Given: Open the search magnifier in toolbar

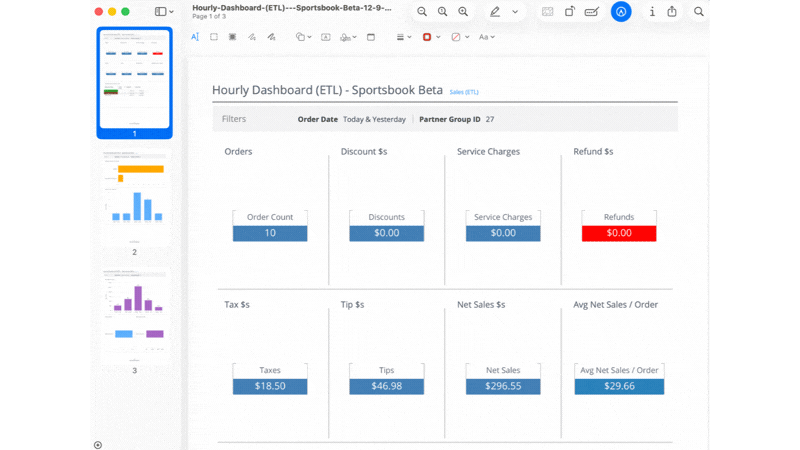Looking at the screenshot, I should pos(699,12).
